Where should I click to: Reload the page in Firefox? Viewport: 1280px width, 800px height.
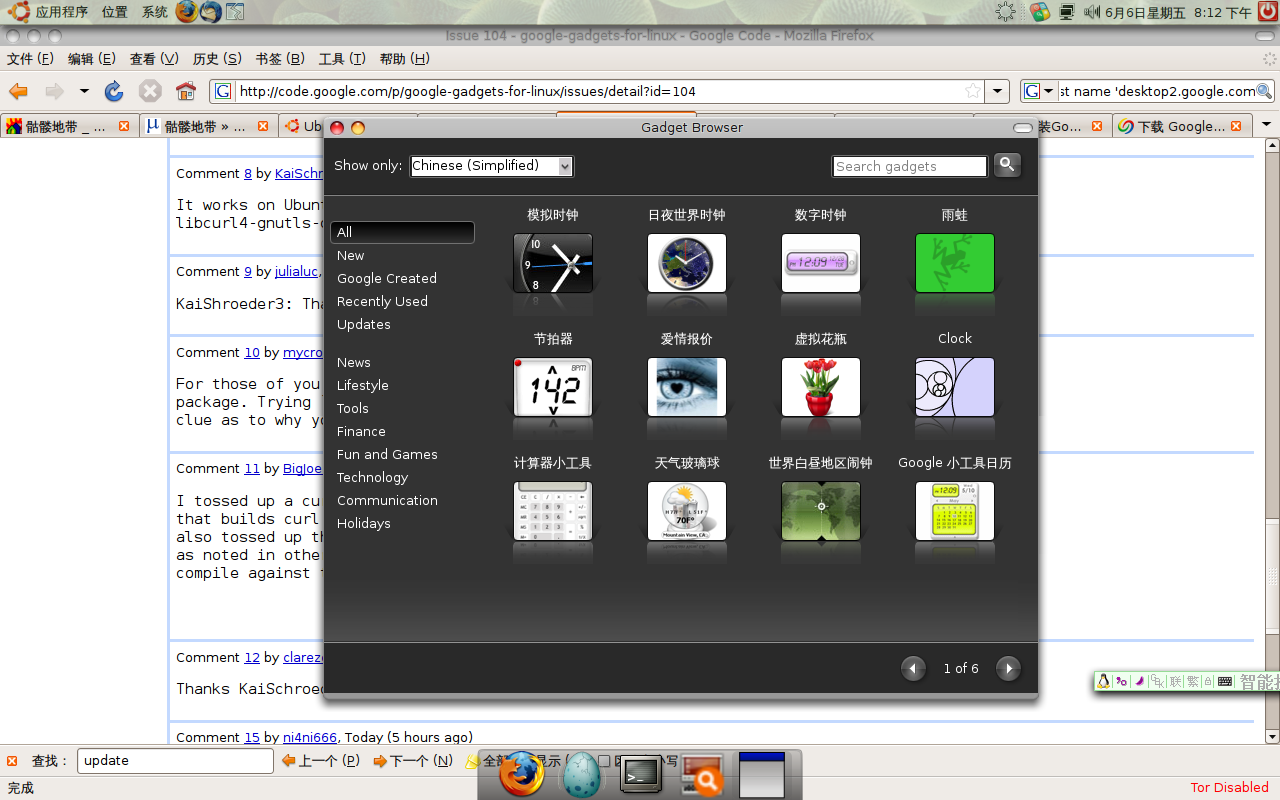click(x=114, y=92)
